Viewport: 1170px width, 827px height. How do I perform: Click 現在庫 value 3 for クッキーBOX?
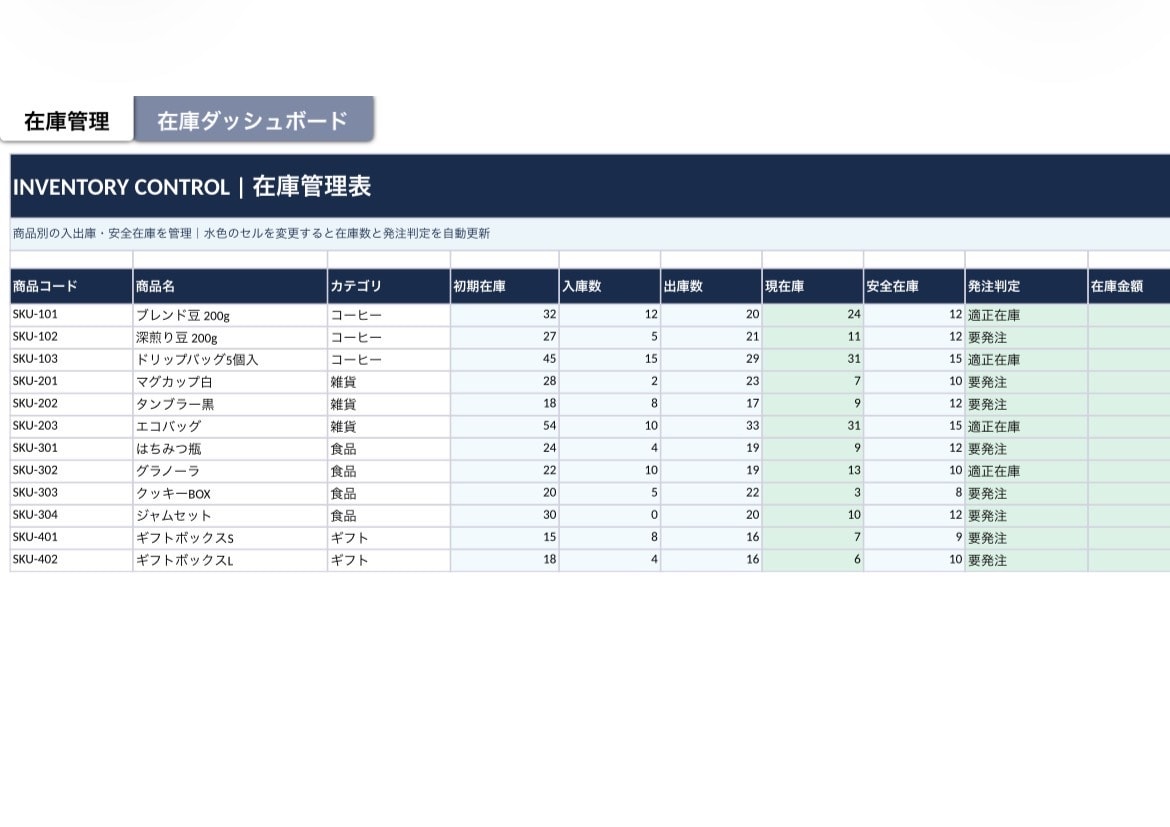[x=813, y=493]
